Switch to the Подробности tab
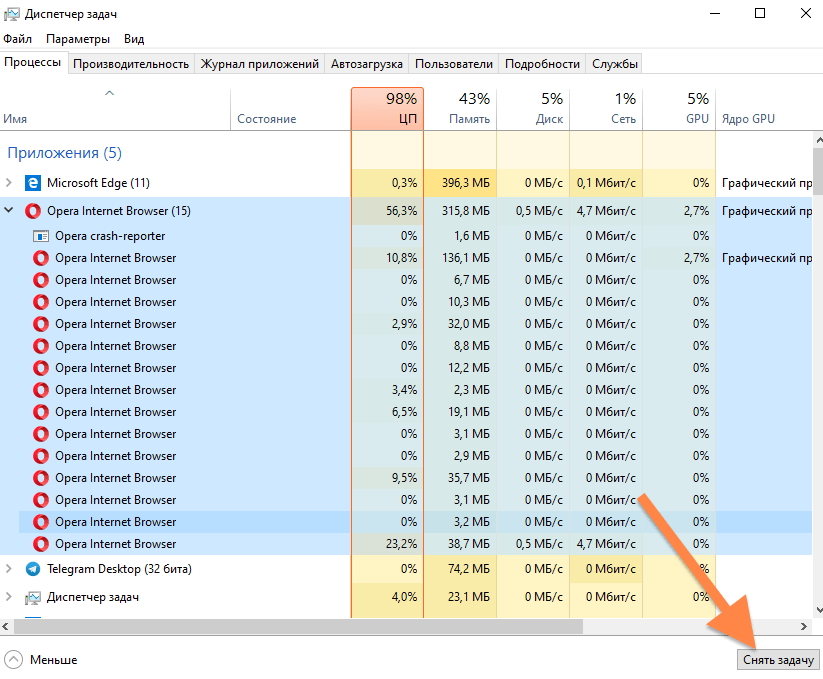 point(542,64)
